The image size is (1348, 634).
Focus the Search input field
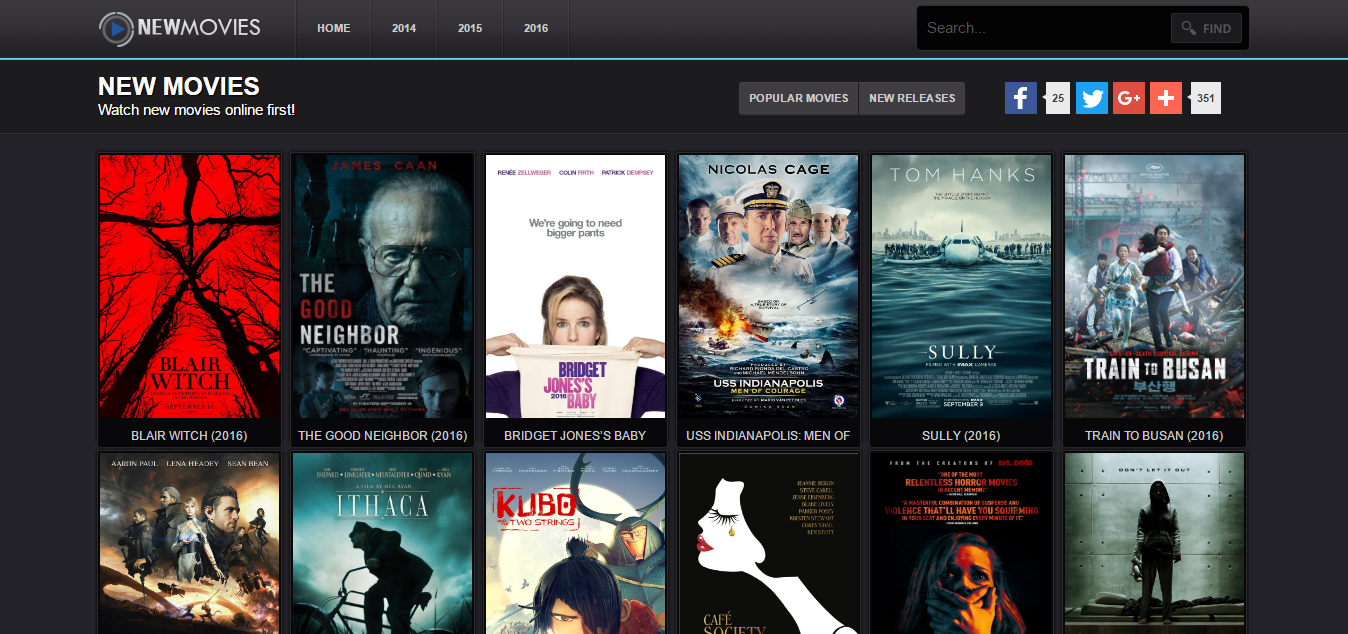click(1045, 28)
